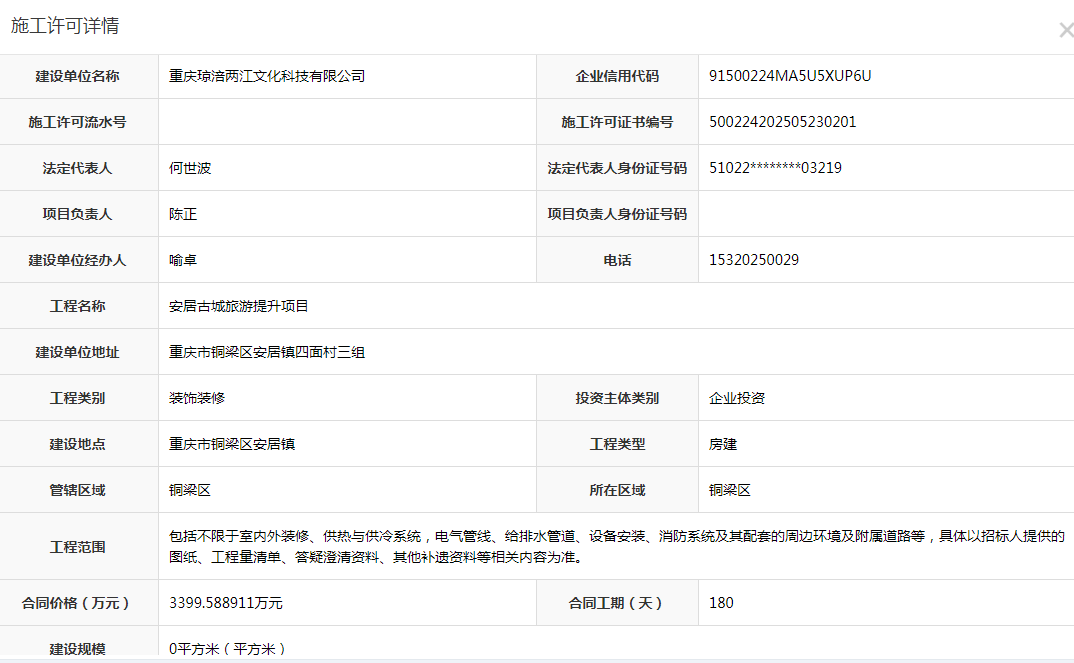The width and height of the screenshot is (1074, 663).
Task: Click project manager name 陈正
Action: (x=183, y=214)
